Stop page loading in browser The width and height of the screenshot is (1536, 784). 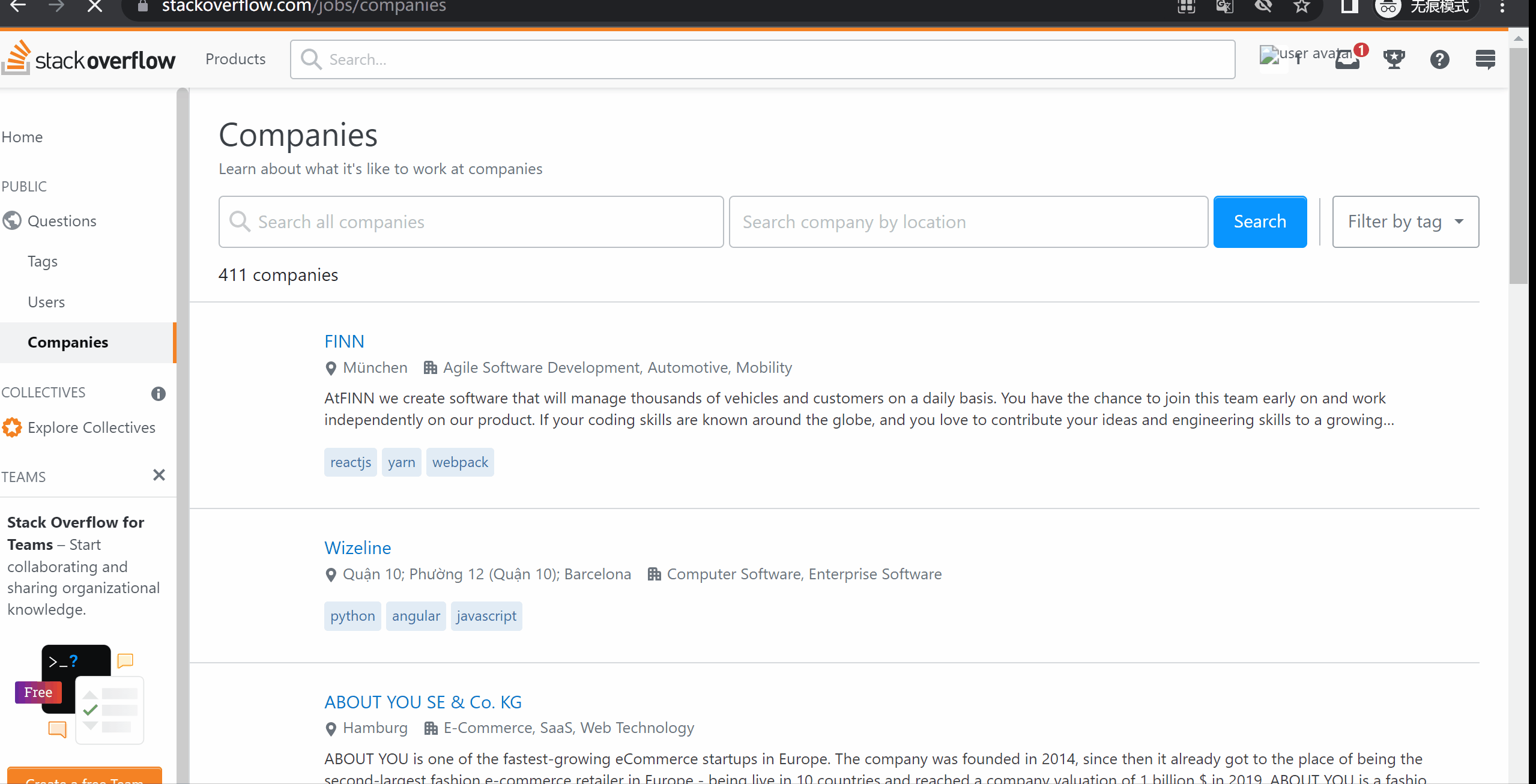(x=95, y=7)
